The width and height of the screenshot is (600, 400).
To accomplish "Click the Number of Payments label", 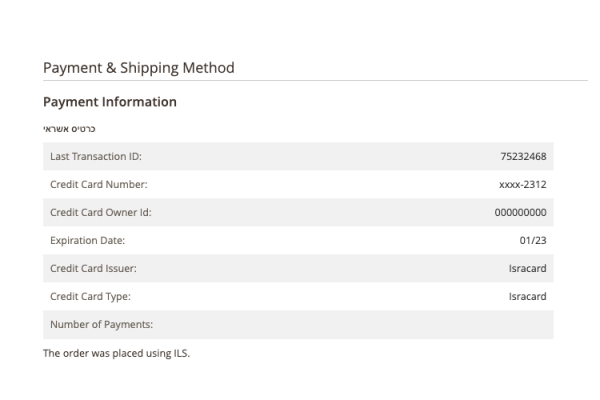I will (100, 324).
